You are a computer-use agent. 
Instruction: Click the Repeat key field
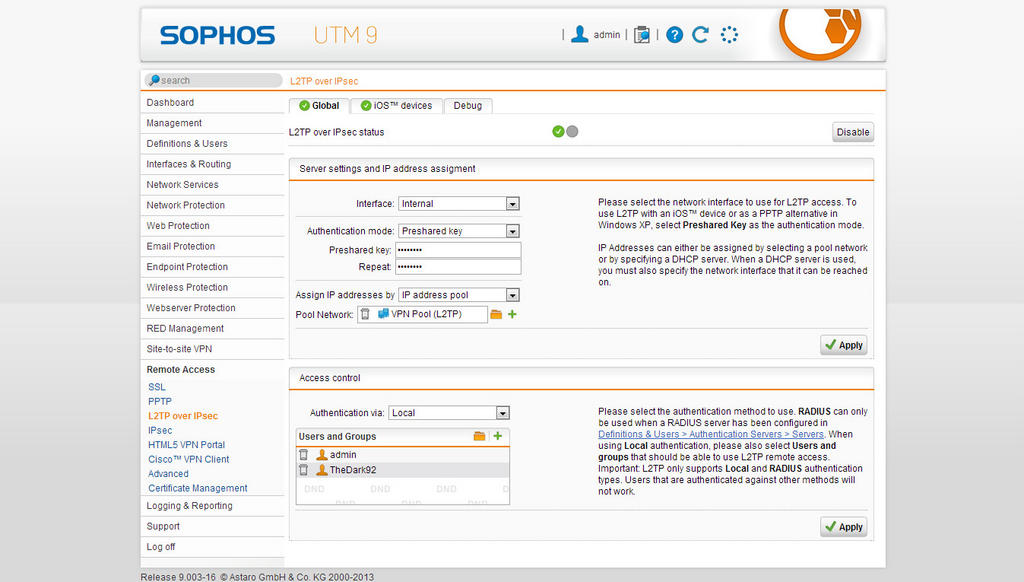(x=458, y=267)
